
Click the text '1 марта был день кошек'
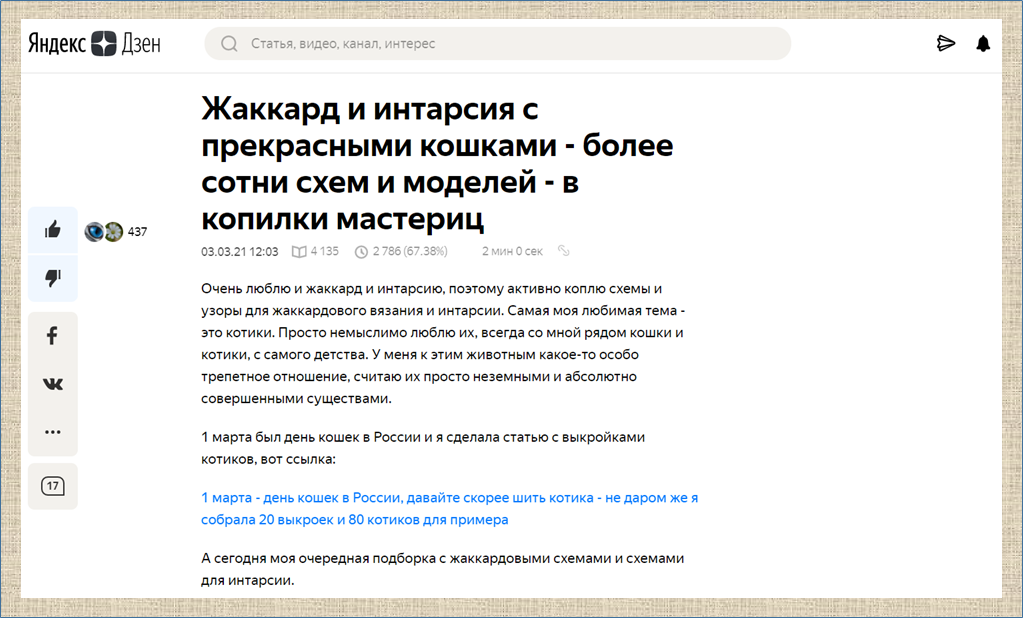click(x=423, y=448)
